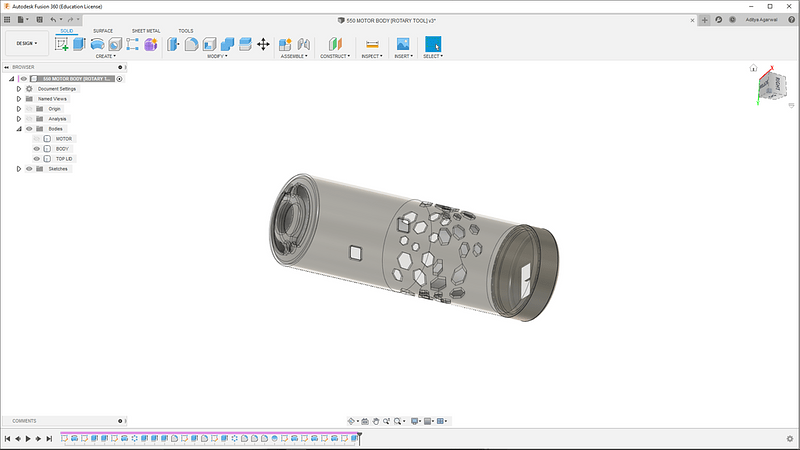The width and height of the screenshot is (800, 450).
Task: Select the Fillet tool
Action: pyautogui.click(x=191, y=44)
